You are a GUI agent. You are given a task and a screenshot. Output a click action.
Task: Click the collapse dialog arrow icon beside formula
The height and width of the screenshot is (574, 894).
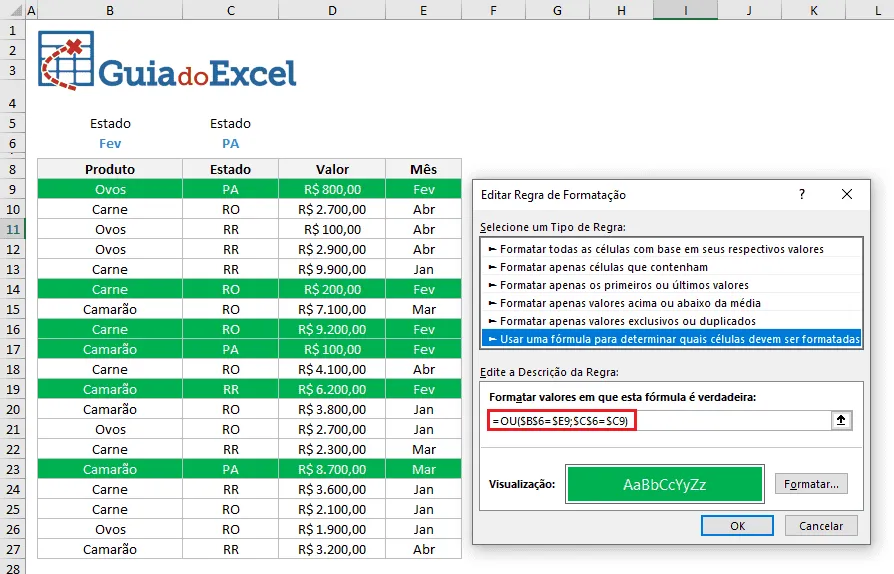(x=841, y=421)
